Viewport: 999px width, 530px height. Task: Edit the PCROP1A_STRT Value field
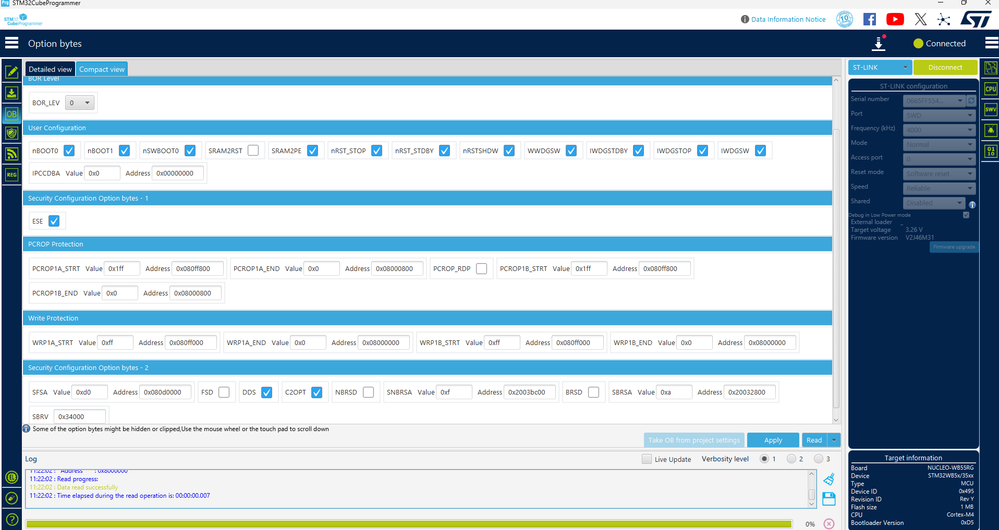[x=122, y=268]
